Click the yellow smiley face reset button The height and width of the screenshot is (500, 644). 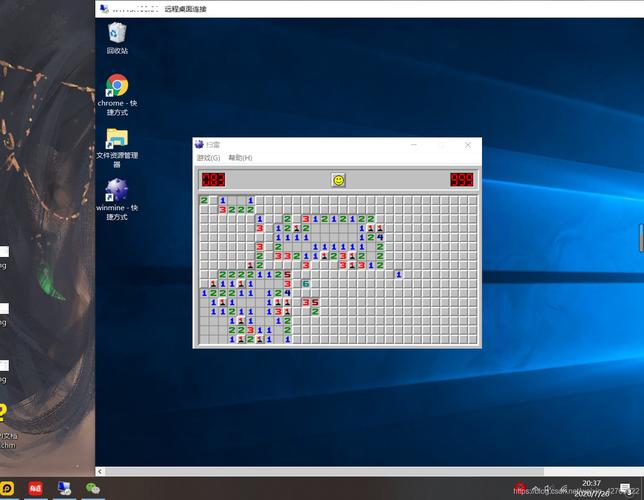click(338, 180)
